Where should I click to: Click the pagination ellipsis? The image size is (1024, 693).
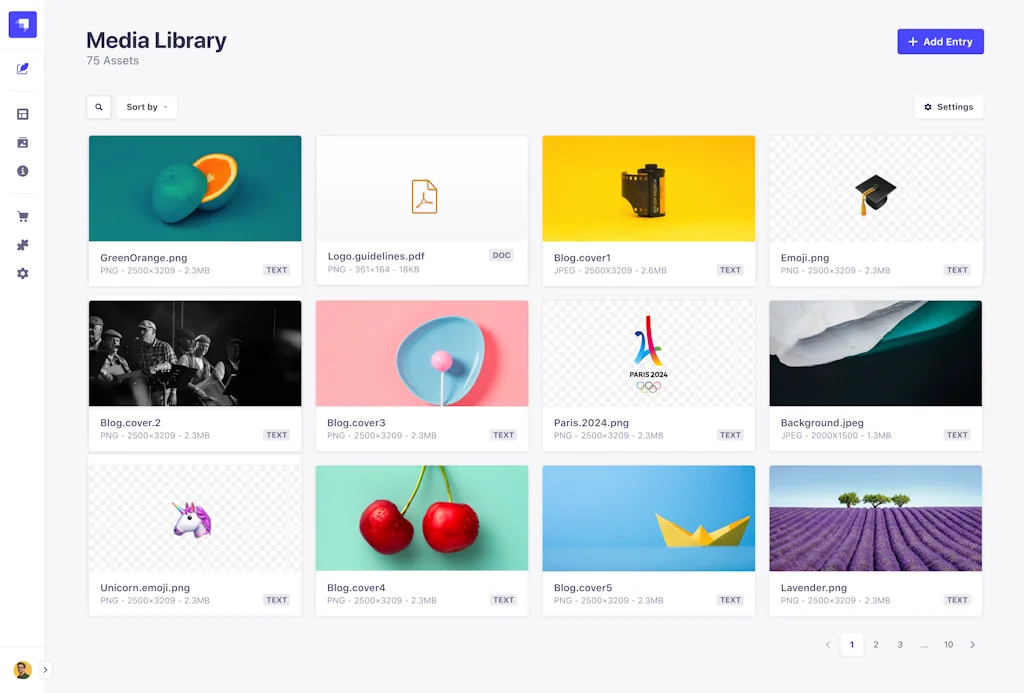(924, 645)
